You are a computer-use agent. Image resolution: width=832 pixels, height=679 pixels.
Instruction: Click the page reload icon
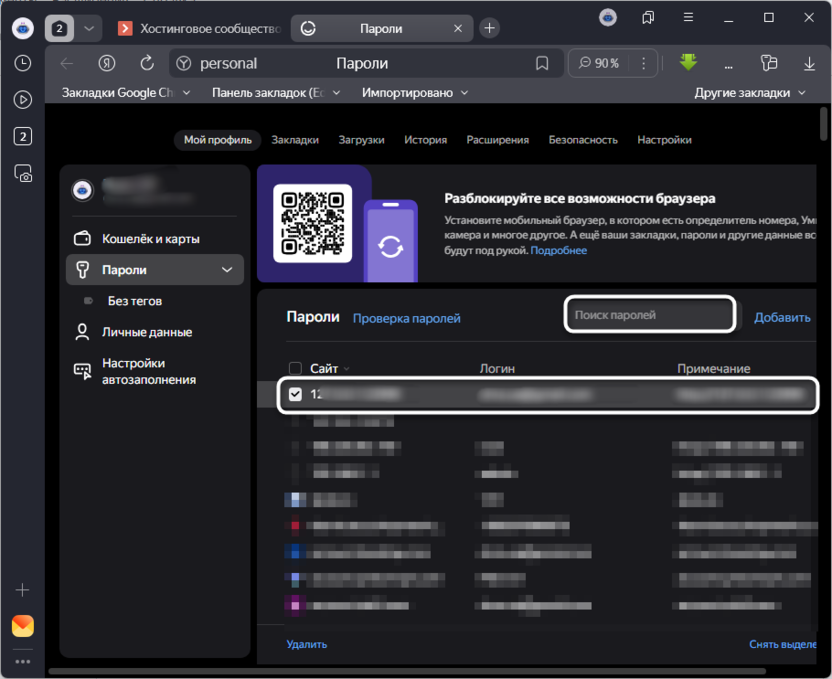[147, 63]
